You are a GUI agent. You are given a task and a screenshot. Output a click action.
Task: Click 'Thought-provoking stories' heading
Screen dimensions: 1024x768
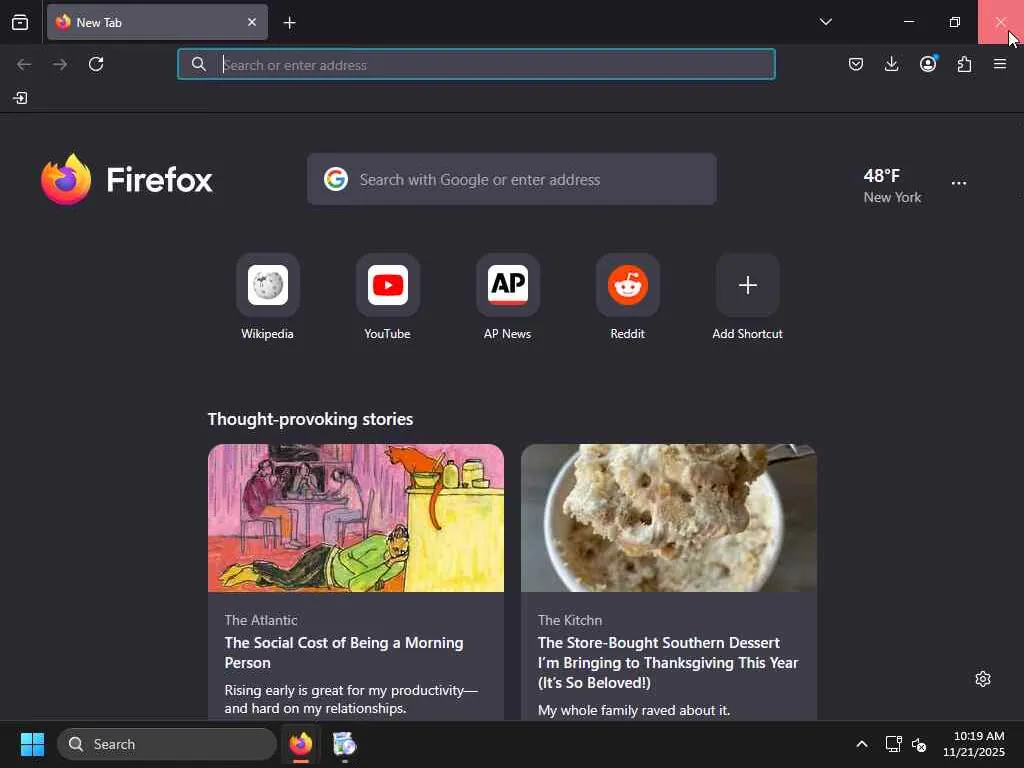[310, 419]
